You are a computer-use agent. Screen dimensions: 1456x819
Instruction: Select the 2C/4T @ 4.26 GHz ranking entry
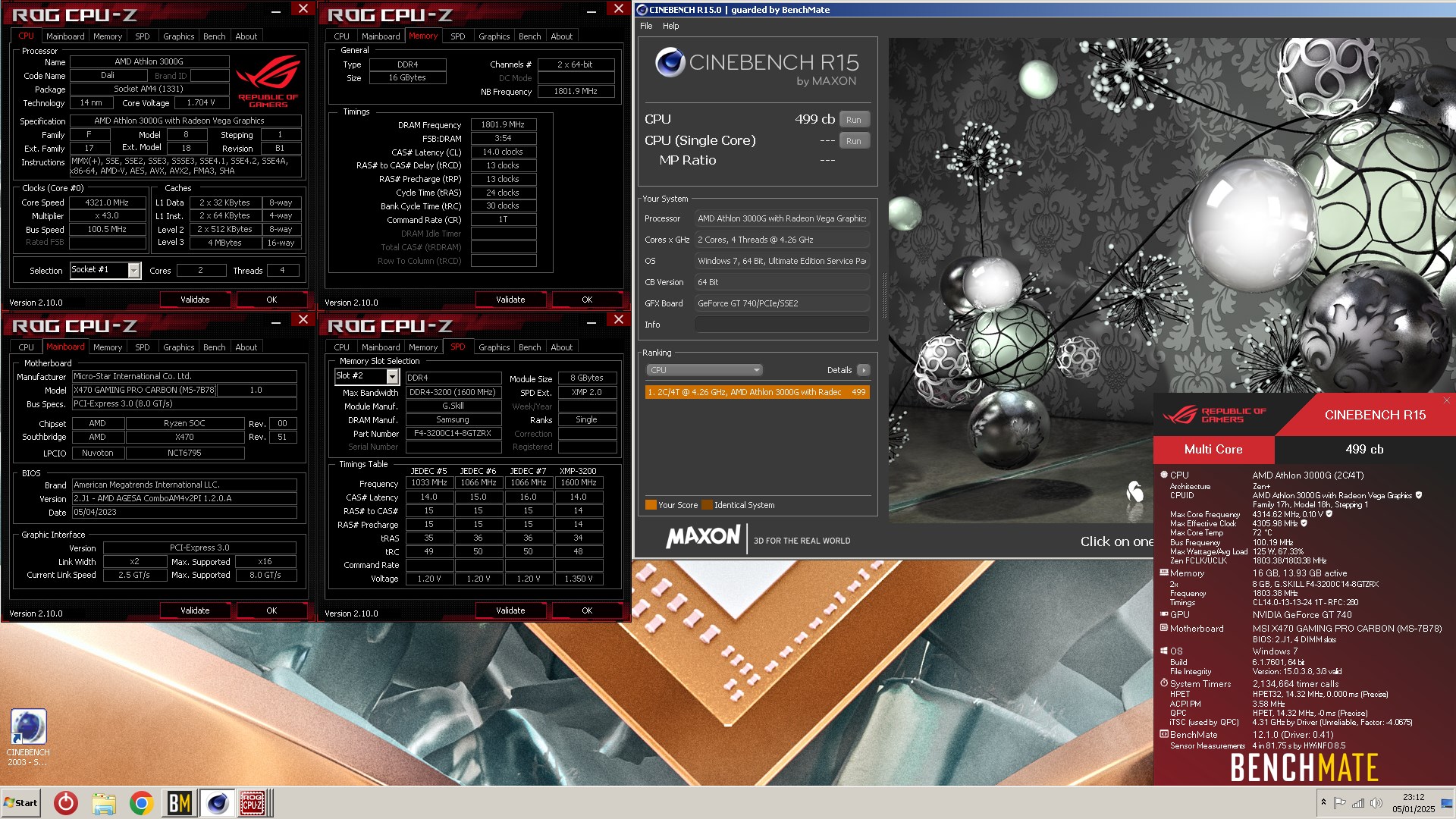point(757,392)
